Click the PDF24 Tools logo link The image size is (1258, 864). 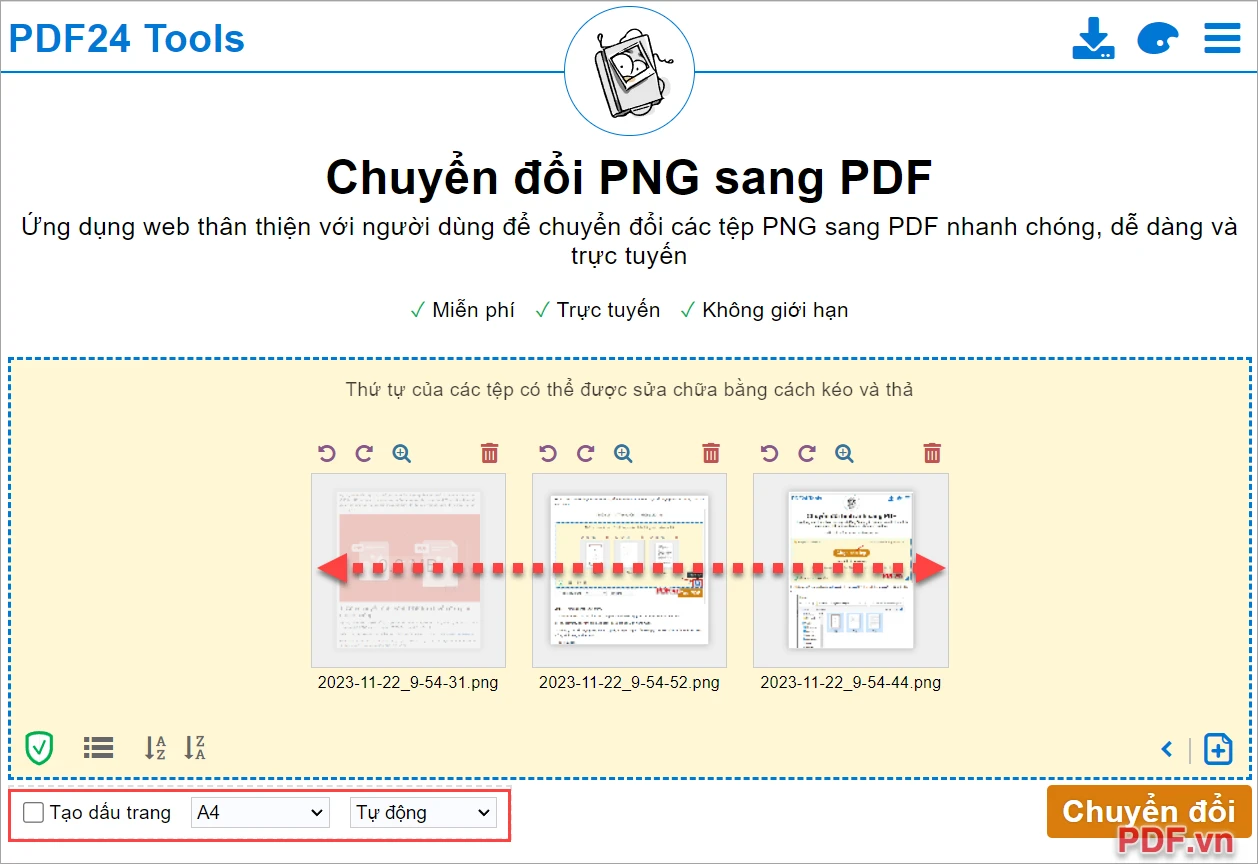[x=127, y=38]
